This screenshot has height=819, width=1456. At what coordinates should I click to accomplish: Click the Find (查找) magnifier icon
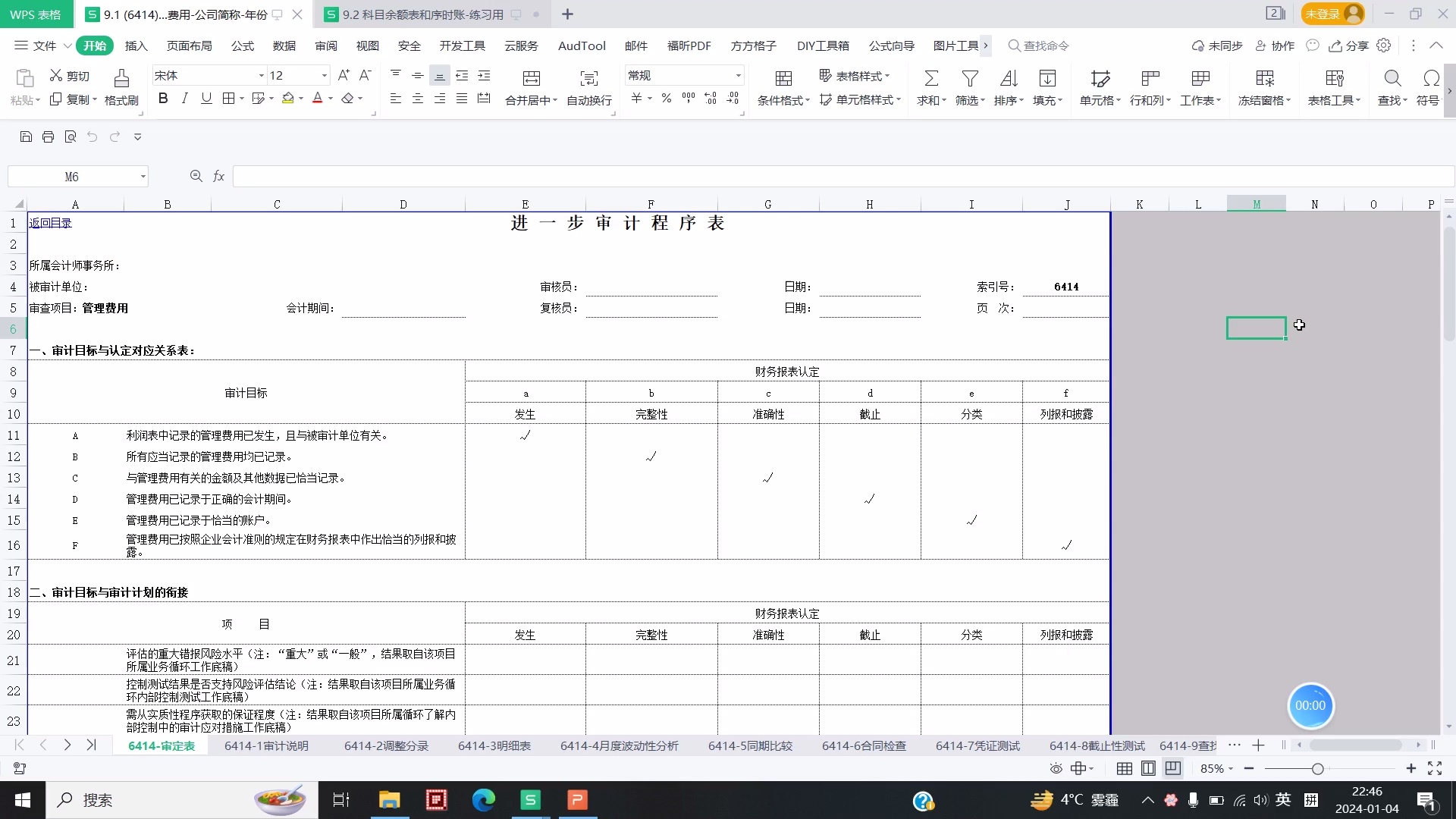pos(1392,78)
